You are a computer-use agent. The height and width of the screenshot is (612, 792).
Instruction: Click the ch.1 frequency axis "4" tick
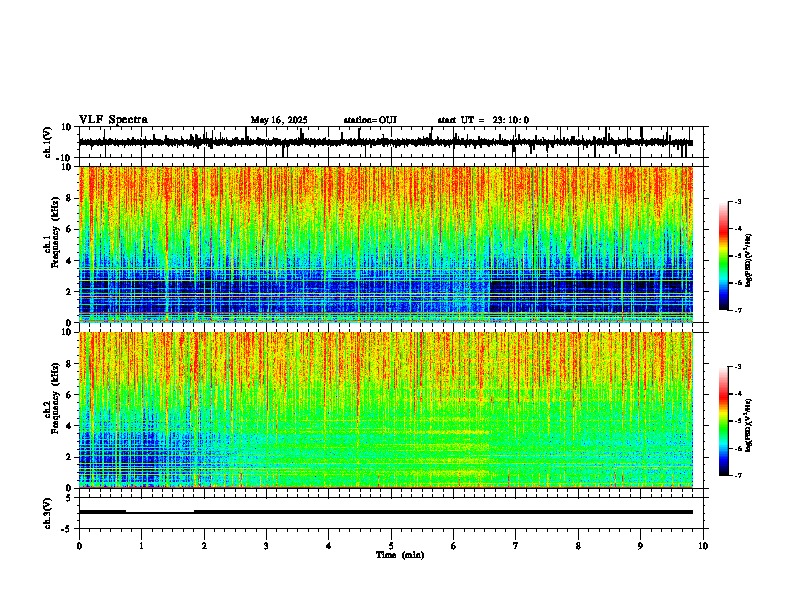pos(69,261)
